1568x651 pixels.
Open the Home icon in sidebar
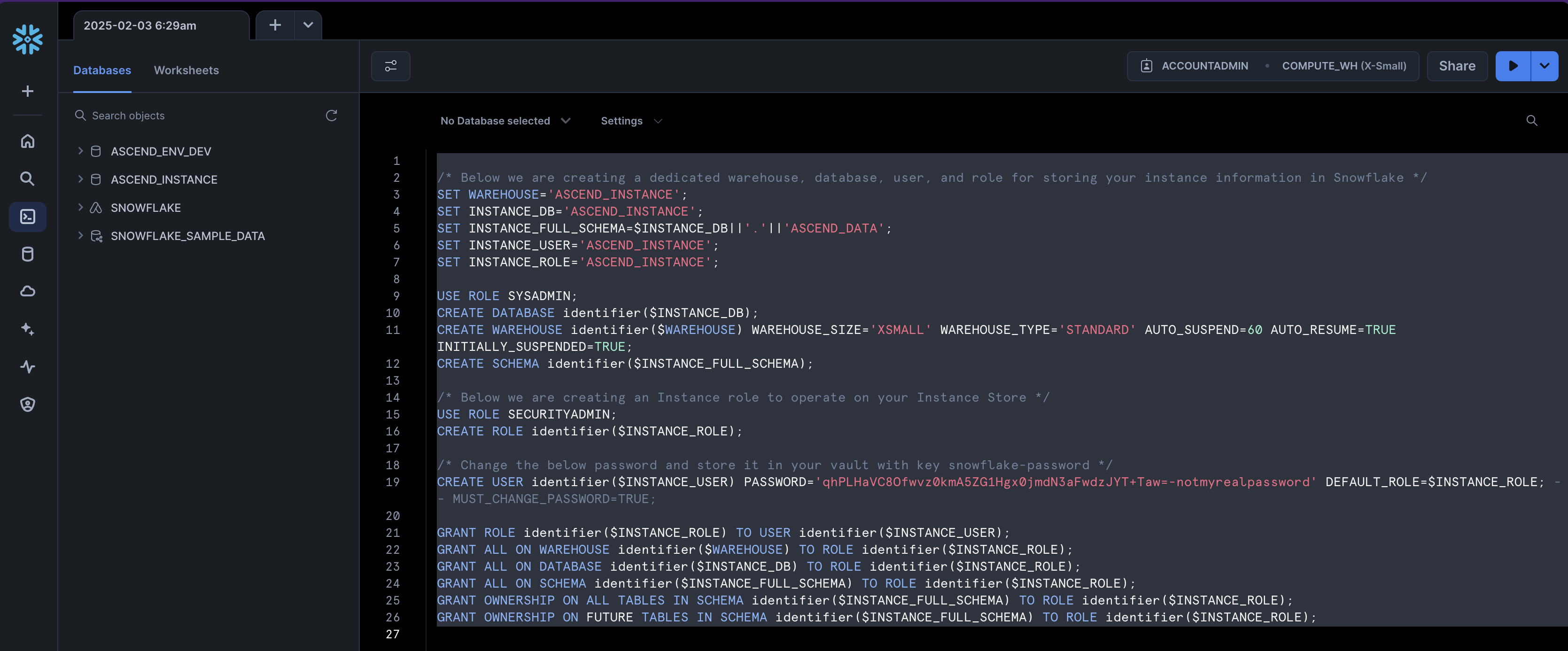point(27,141)
